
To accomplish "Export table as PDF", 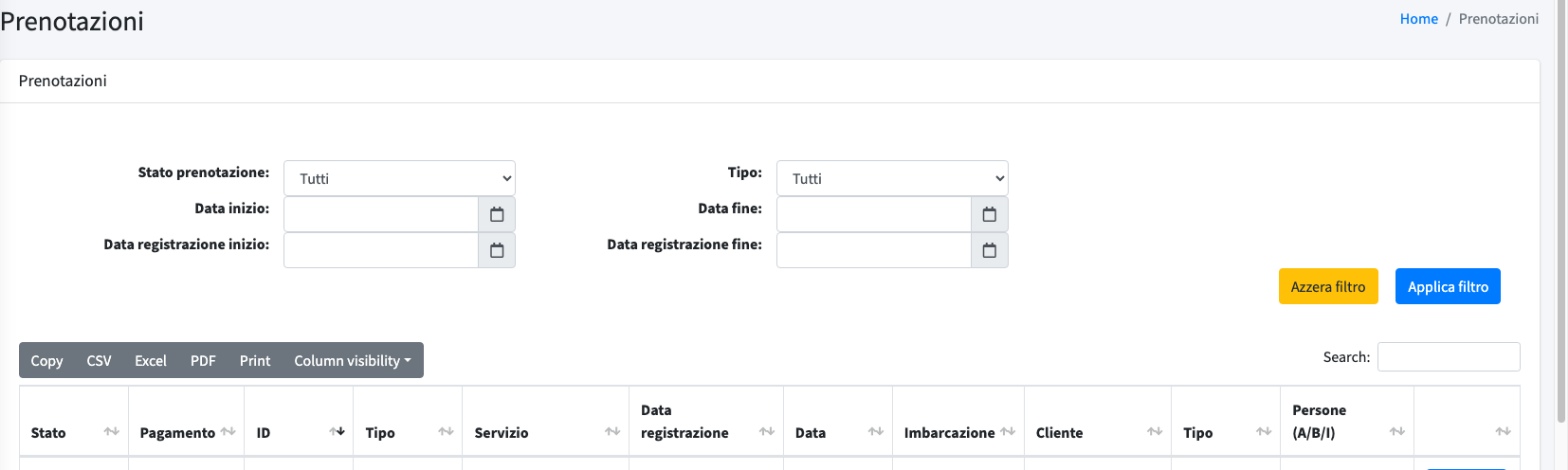I will coord(203,361).
